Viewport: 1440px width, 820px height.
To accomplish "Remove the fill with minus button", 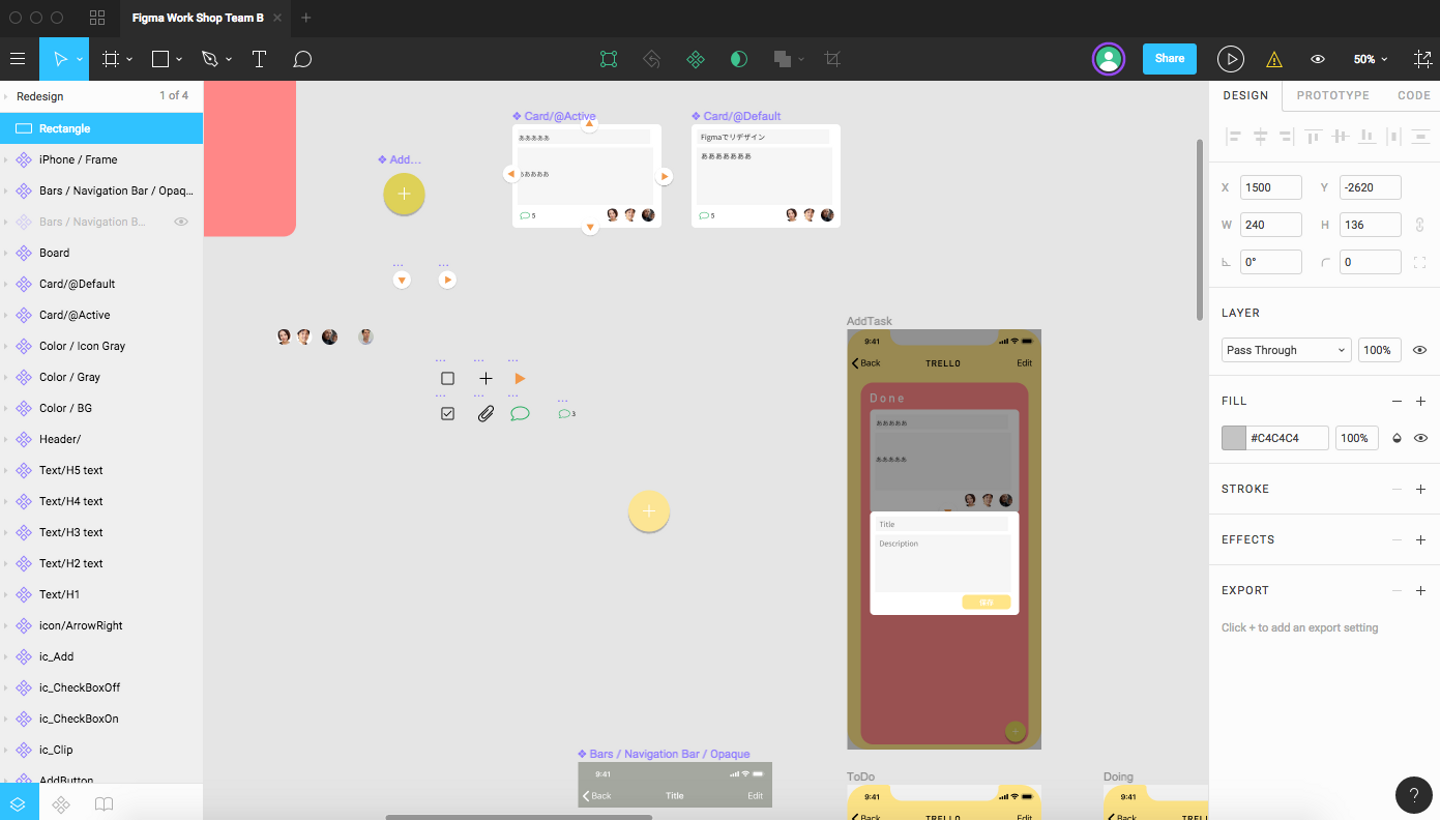I will click(1397, 401).
